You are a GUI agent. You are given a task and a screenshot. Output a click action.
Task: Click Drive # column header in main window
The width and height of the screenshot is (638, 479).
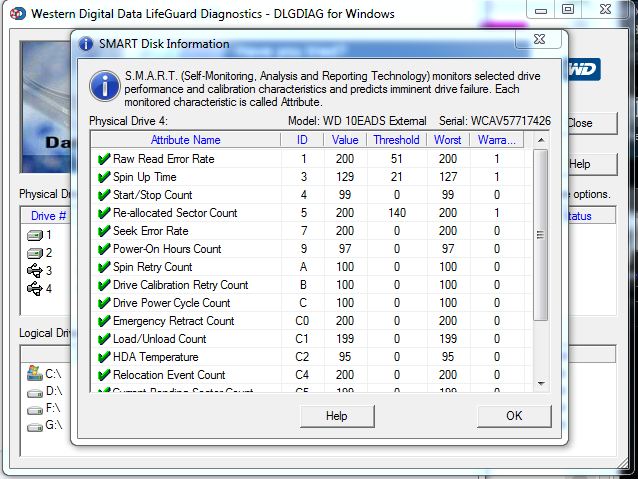(x=48, y=216)
